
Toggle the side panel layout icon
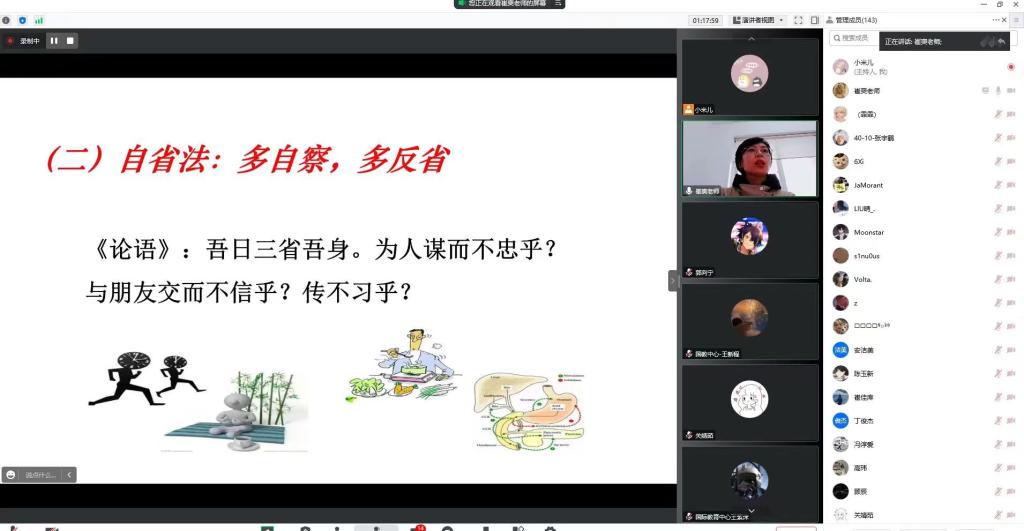pyautogui.click(x=814, y=20)
